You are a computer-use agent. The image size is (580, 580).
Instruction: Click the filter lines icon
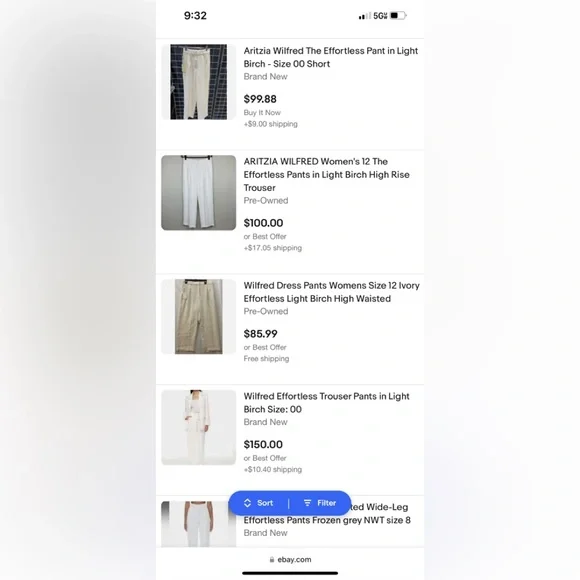coord(307,503)
